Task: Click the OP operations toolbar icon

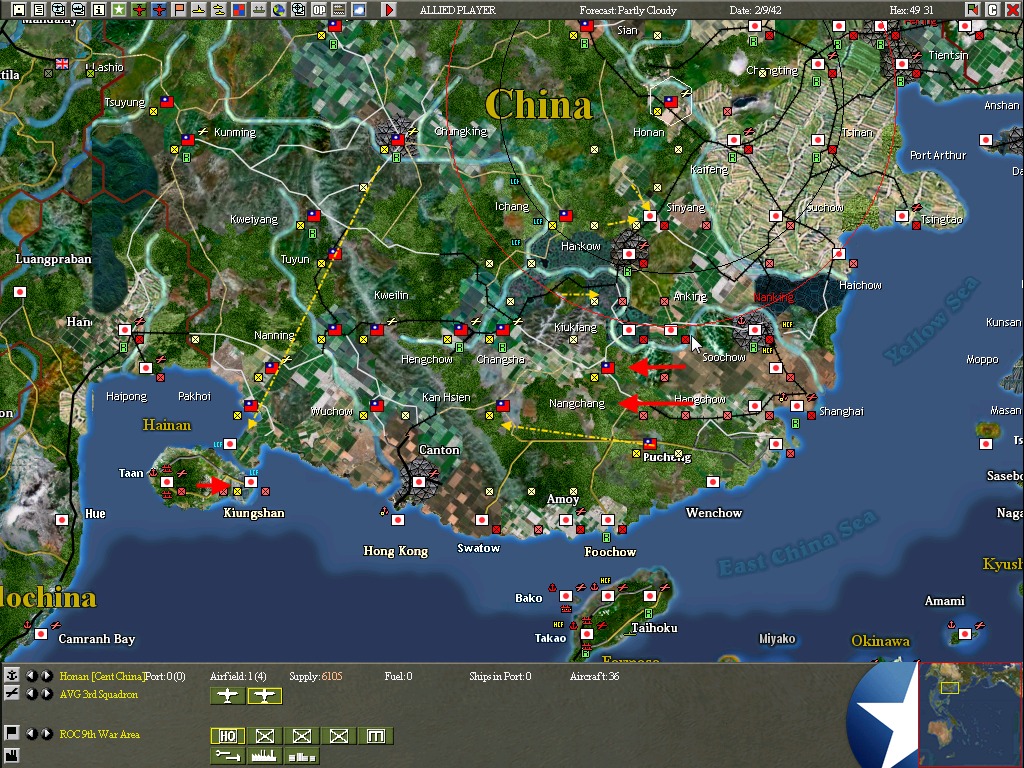Action: (x=319, y=10)
